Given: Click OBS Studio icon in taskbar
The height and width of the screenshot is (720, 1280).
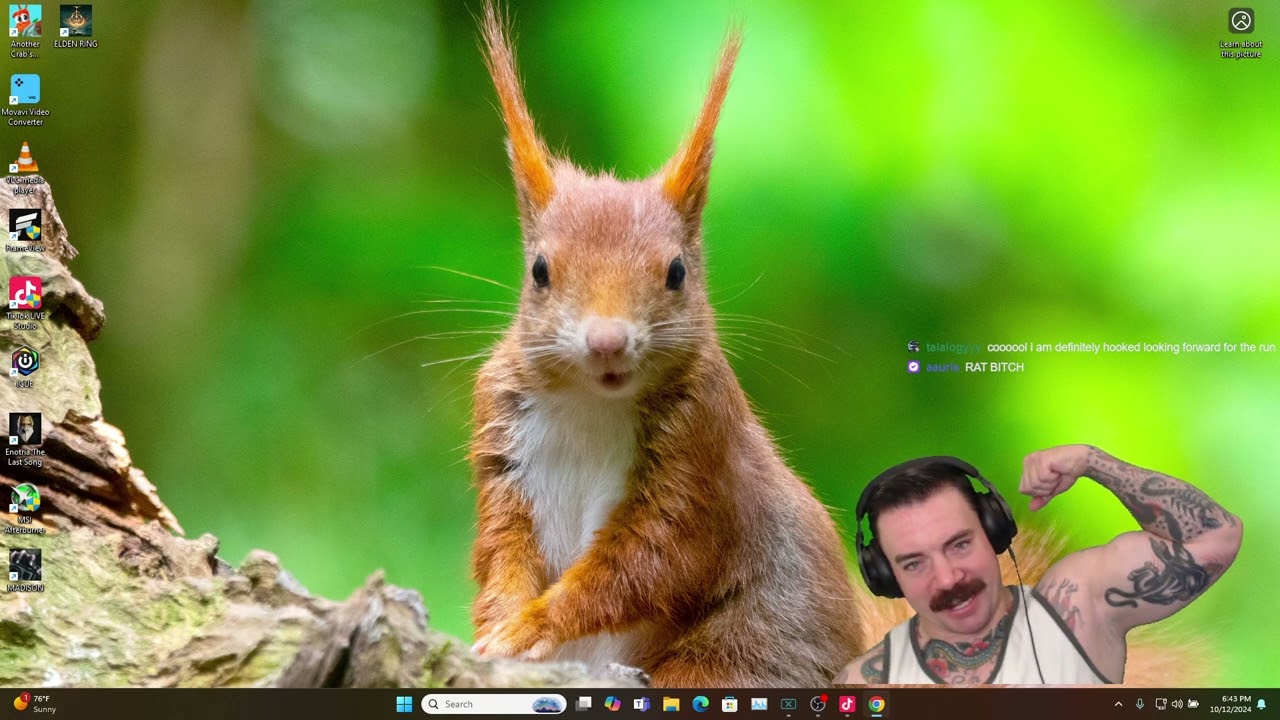Looking at the screenshot, I should coord(817,704).
